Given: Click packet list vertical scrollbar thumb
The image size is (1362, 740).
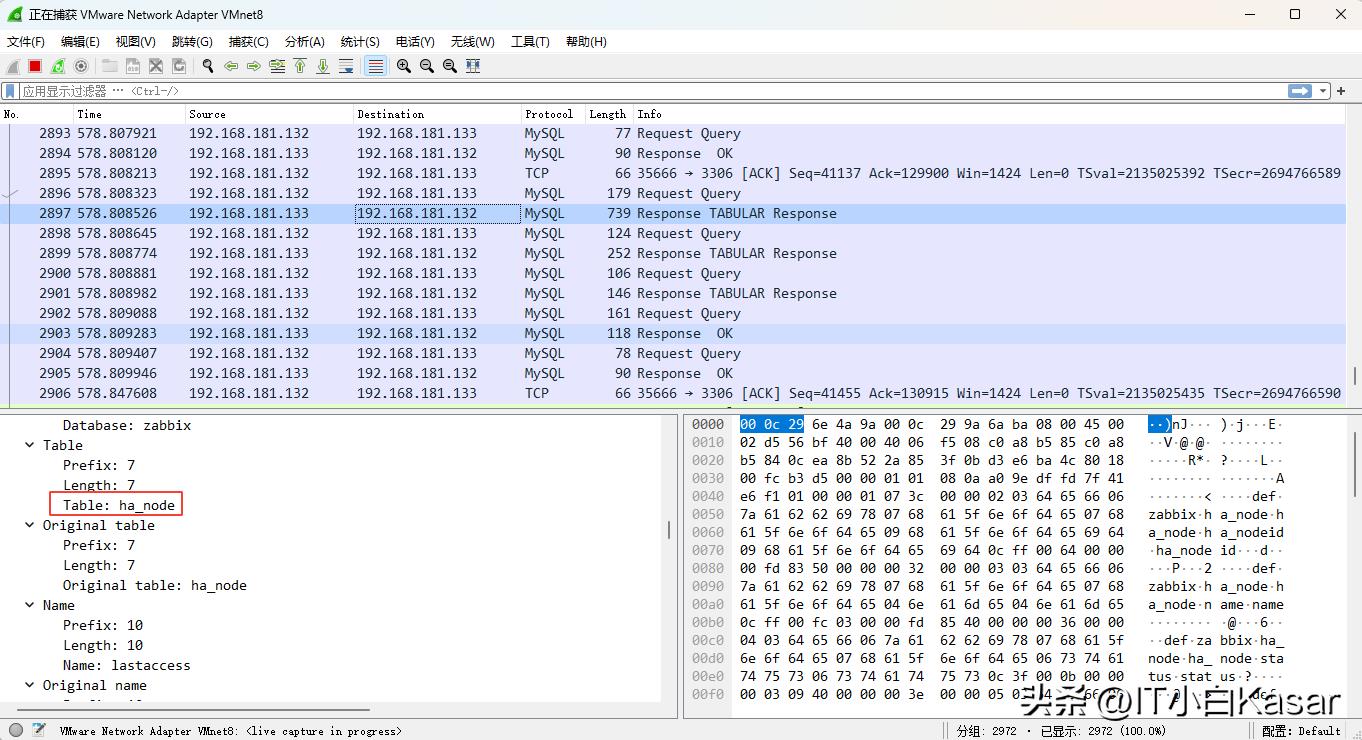Looking at the screenshot, I should [x=1354, y=376].
